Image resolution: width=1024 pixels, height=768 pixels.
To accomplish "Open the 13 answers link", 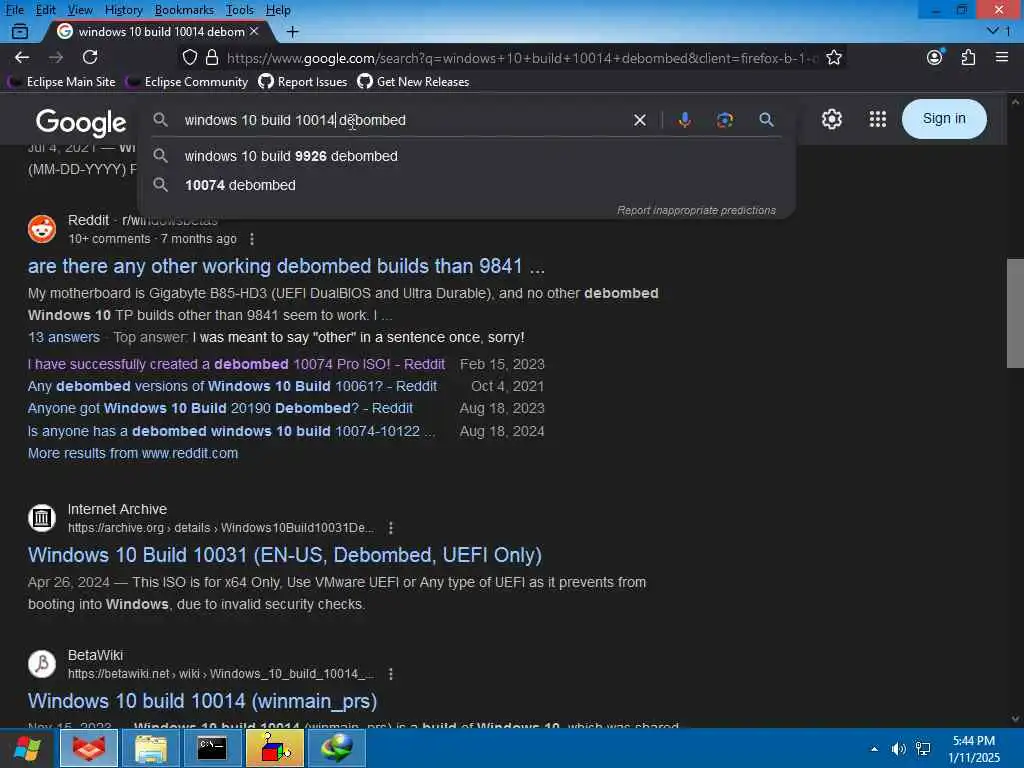I will click(x=63, y=337).
